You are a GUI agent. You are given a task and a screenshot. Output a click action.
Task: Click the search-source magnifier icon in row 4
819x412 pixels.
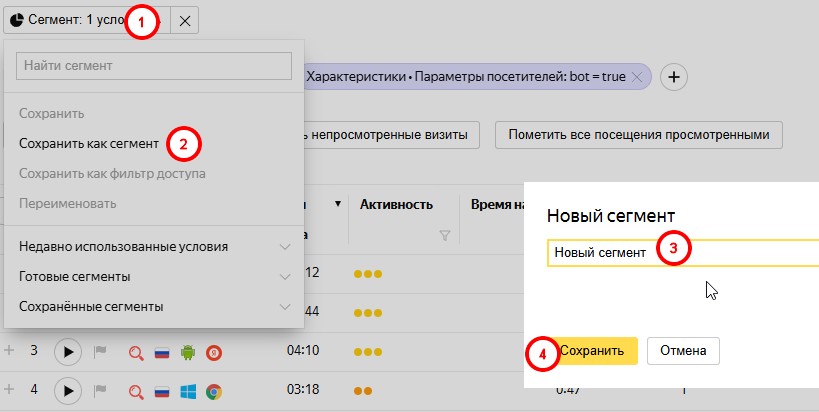136,392
